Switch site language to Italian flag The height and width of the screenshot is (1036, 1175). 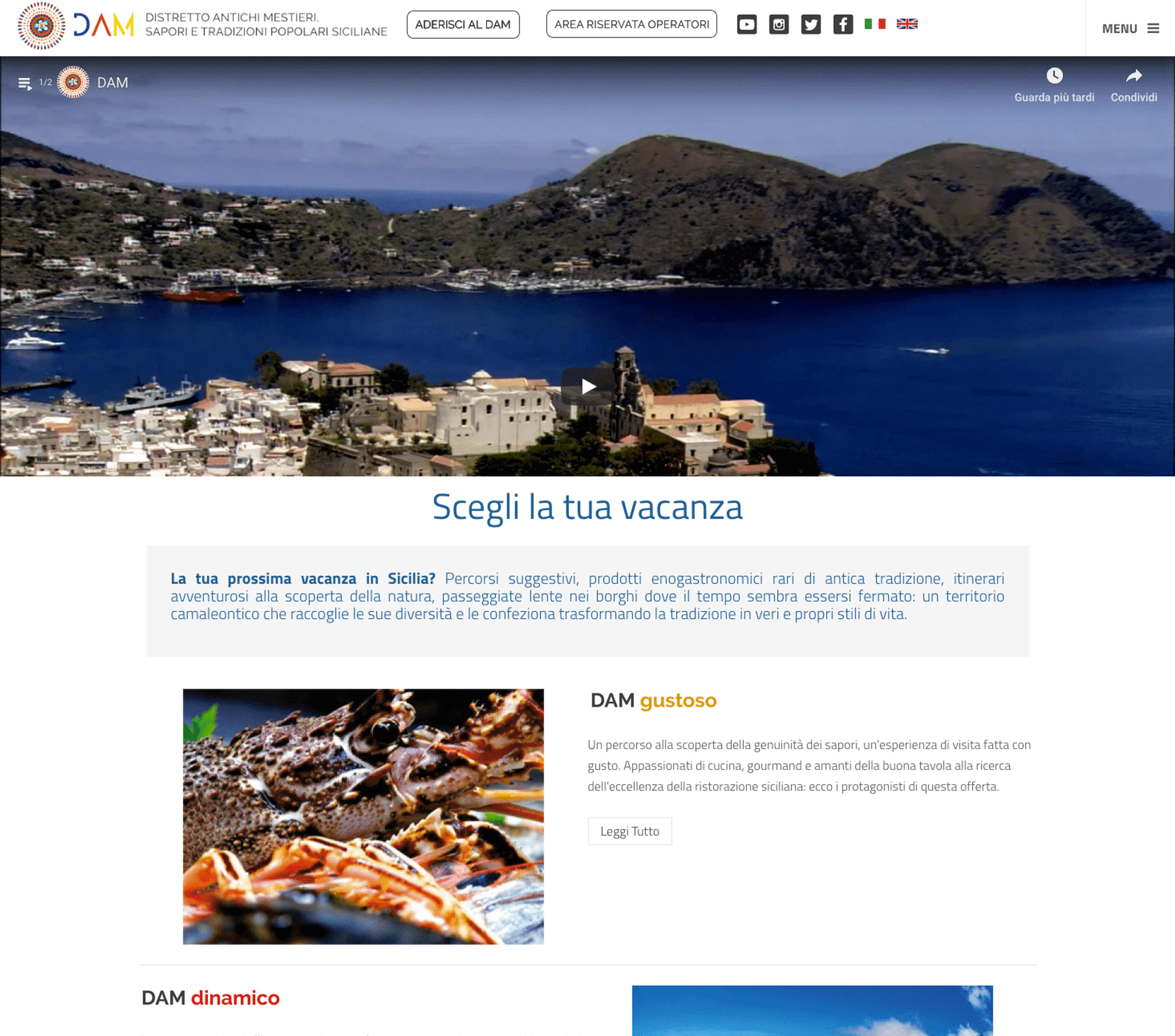pos(875,24)
